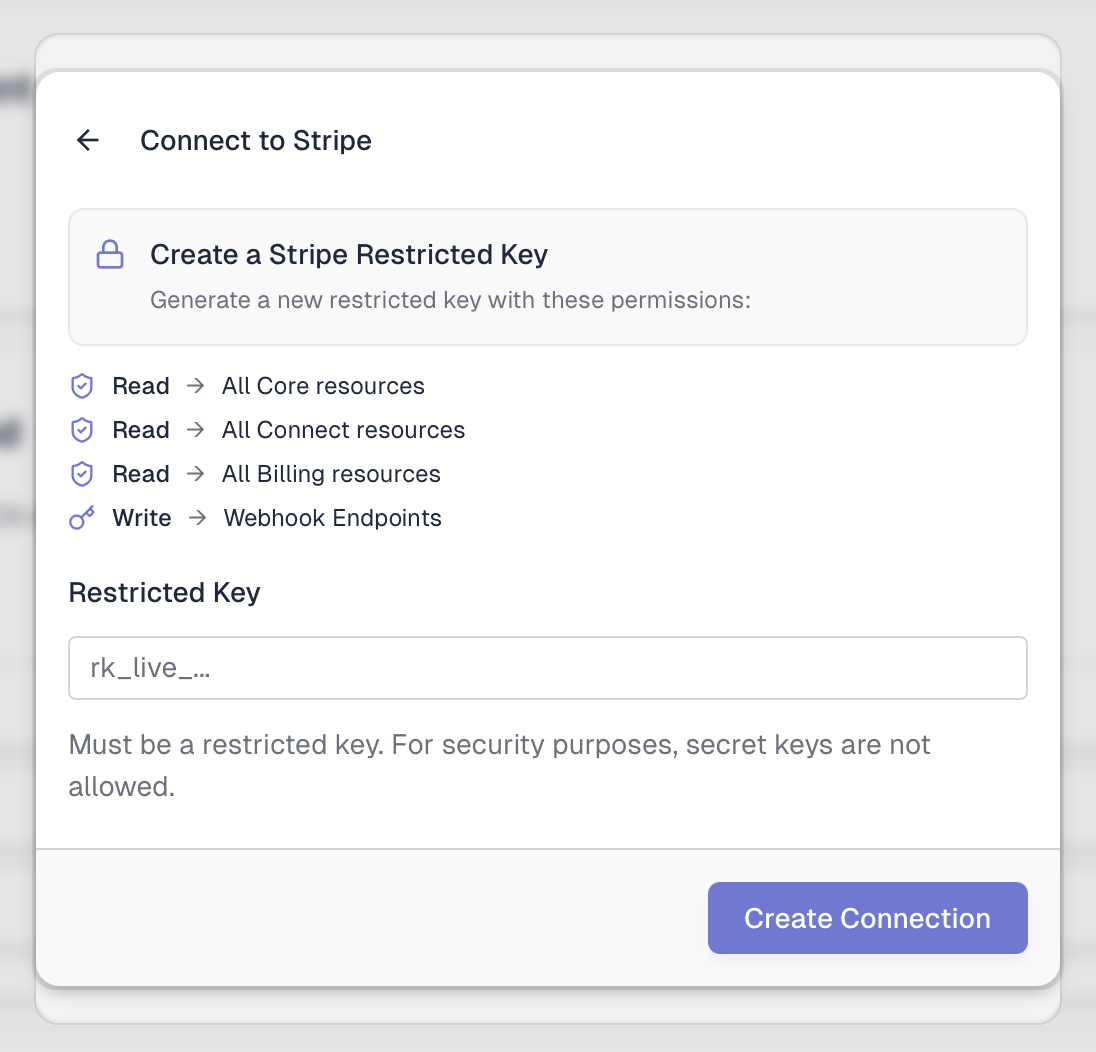Select the All Core resources text
This screenshot has width=1096, height=1052.
coord(323,386)
